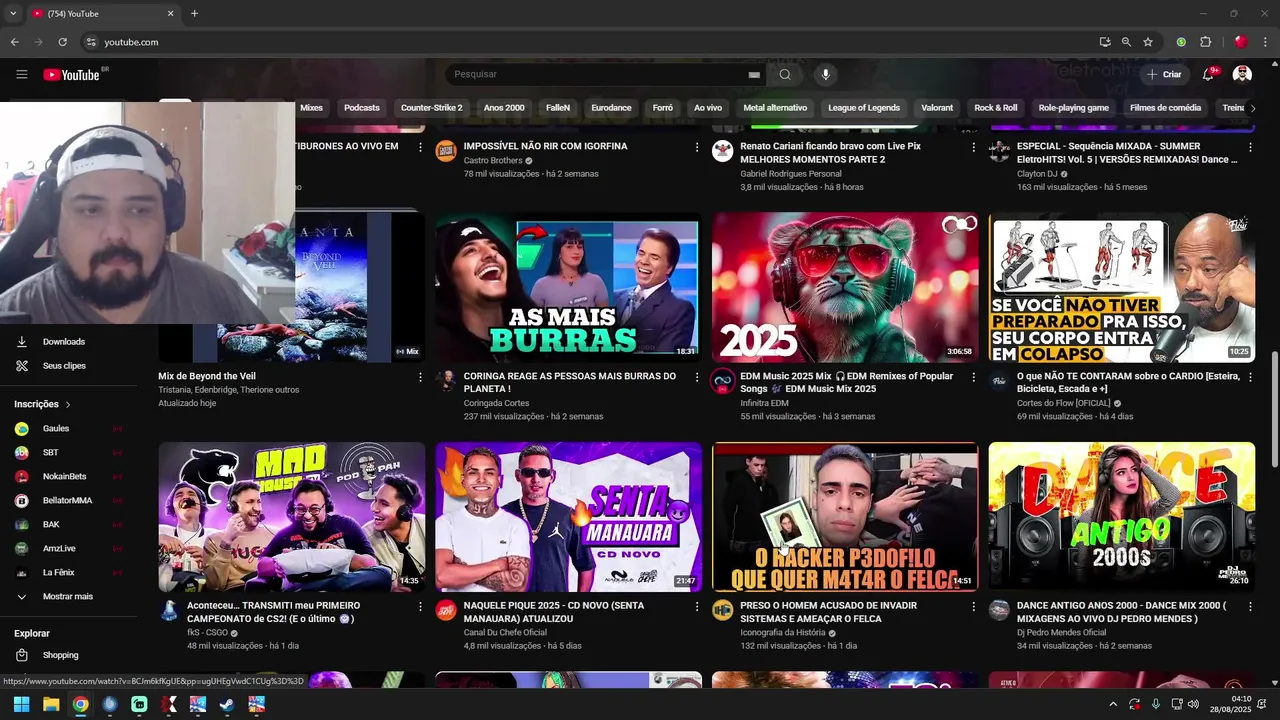The width and height of the screenshot is (1280, 720).
Task: Select the Metal alternativo chip
Action: coord(775,108)
